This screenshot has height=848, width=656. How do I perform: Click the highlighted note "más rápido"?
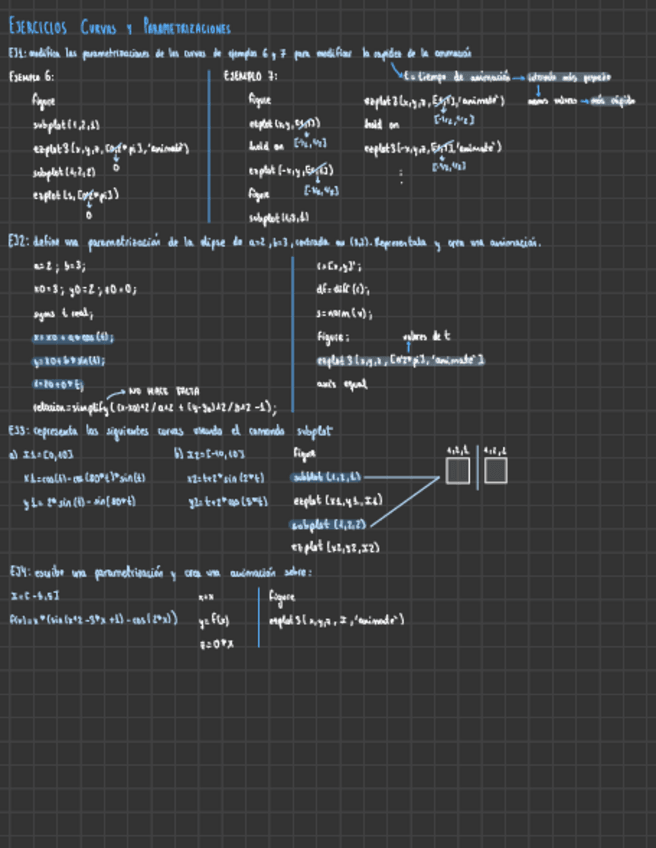pos(613,101)
